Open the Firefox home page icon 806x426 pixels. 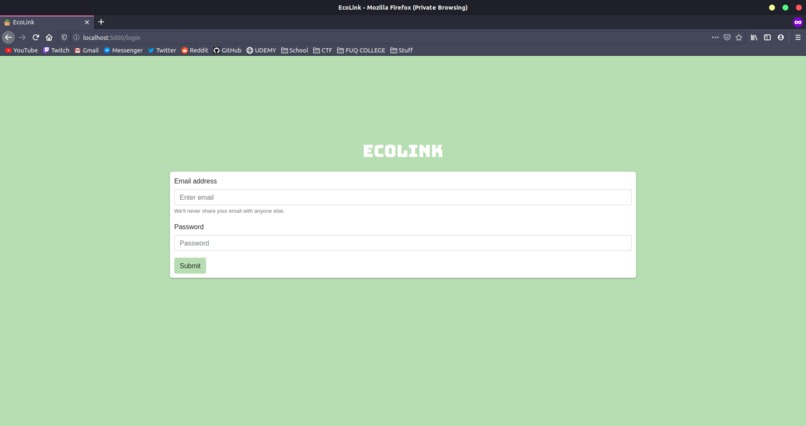pyautogui.click(x=49, y=37)
